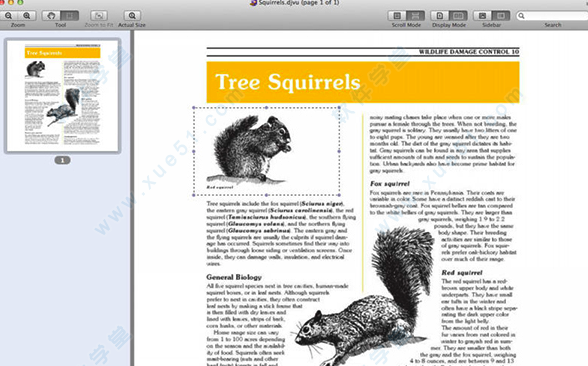Click the left Sidebar segment button
The height and width of the screenshot is (366, 588).
click(482, 15)
